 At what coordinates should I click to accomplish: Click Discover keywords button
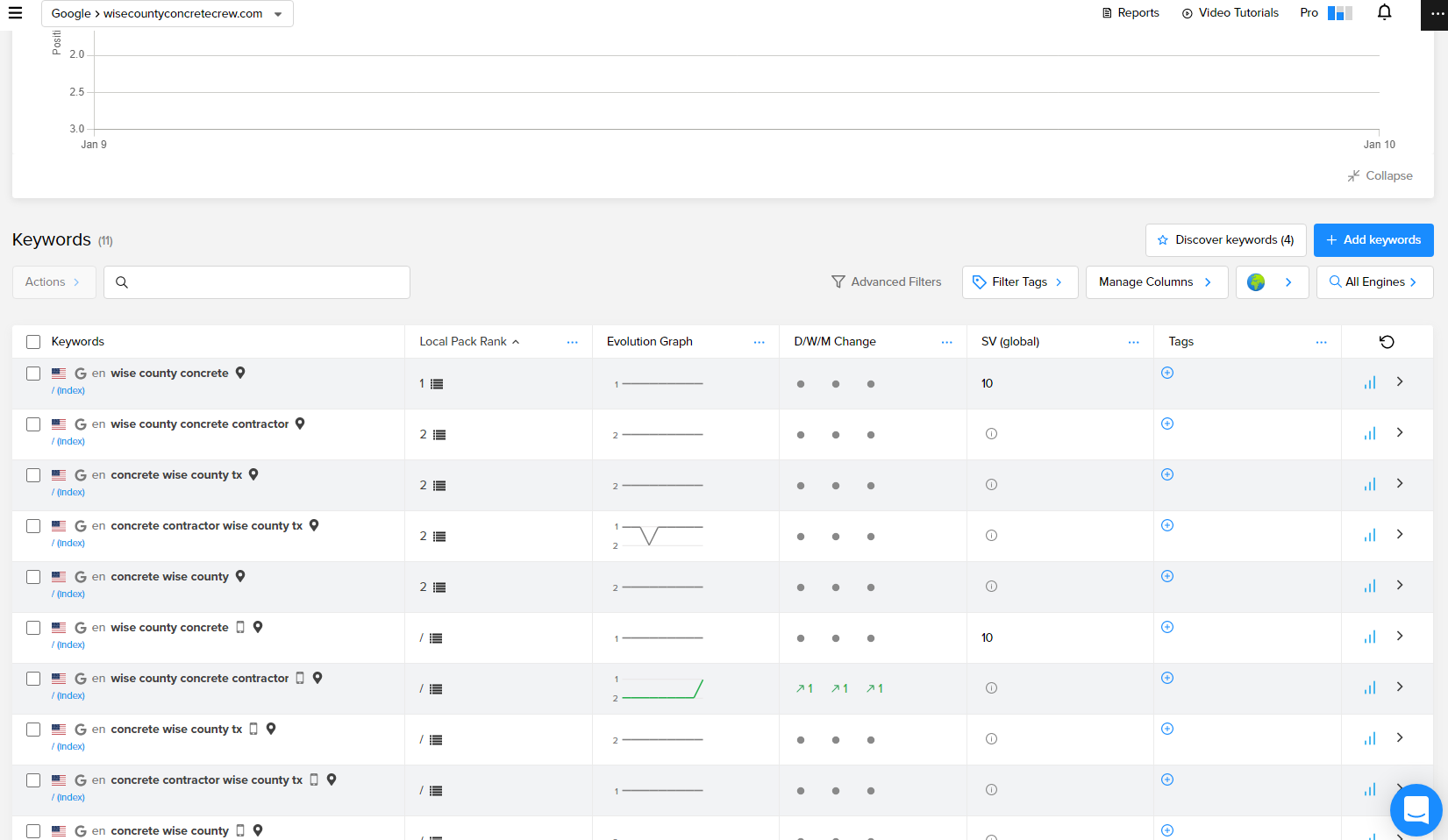[x=1225, y=240]
